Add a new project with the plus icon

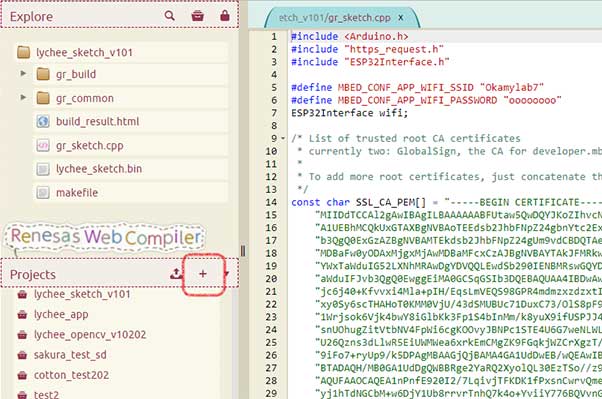tap(203, 274)
